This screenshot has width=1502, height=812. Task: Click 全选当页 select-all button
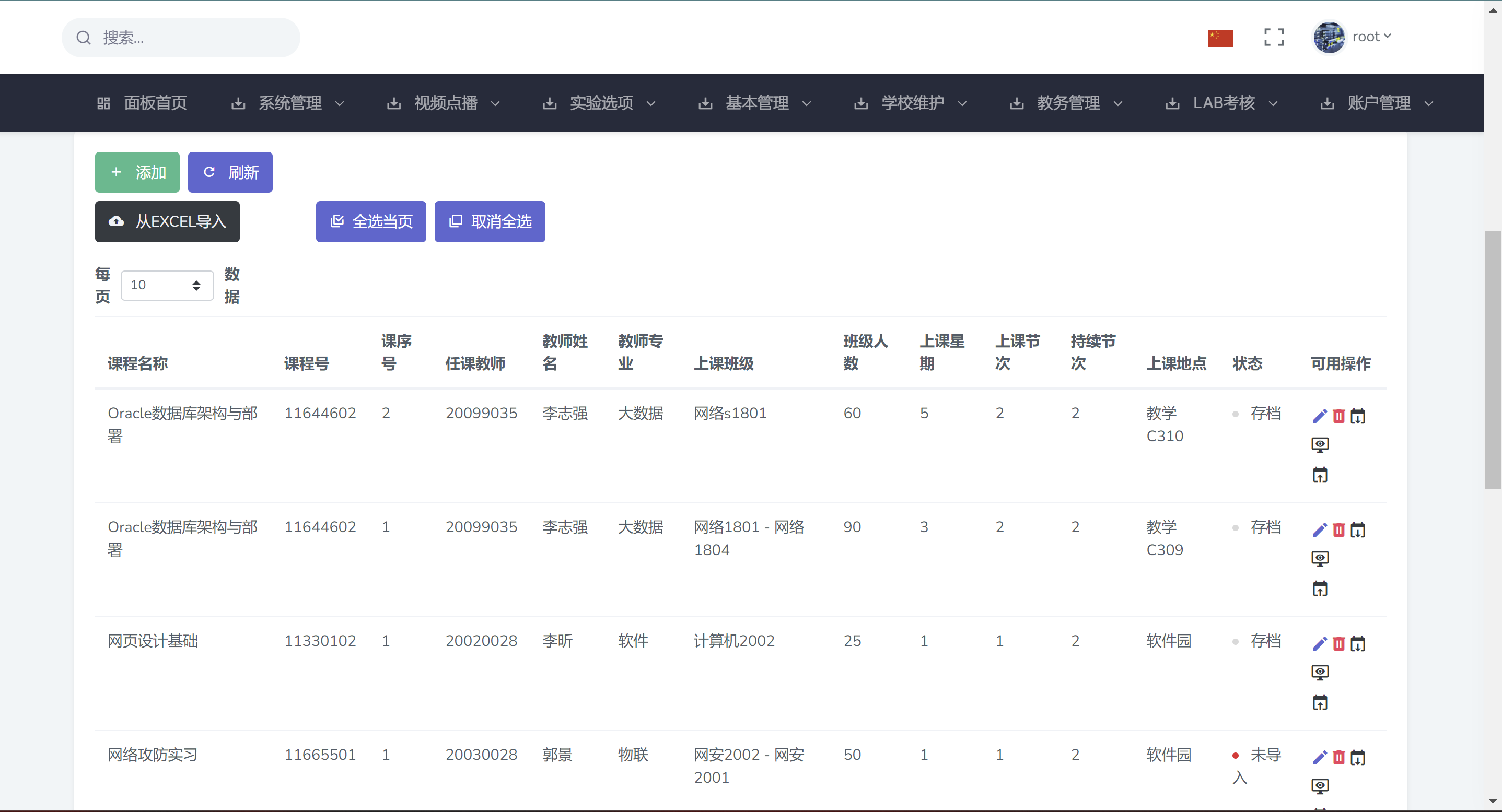(371, 221)
